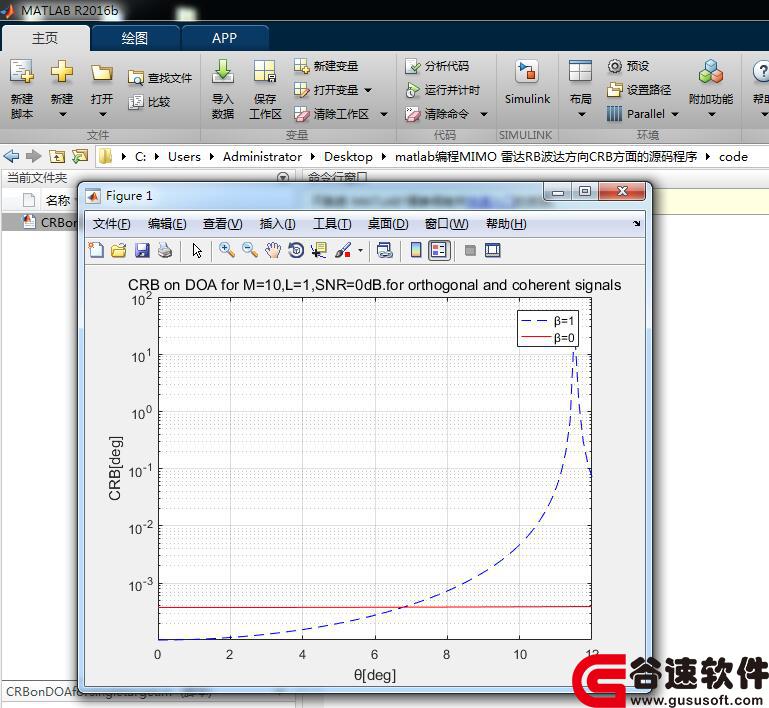Expand the Layout (布局) dropdown arrow
The width and height of the screenshot is (769, 708).
[582, 115]
